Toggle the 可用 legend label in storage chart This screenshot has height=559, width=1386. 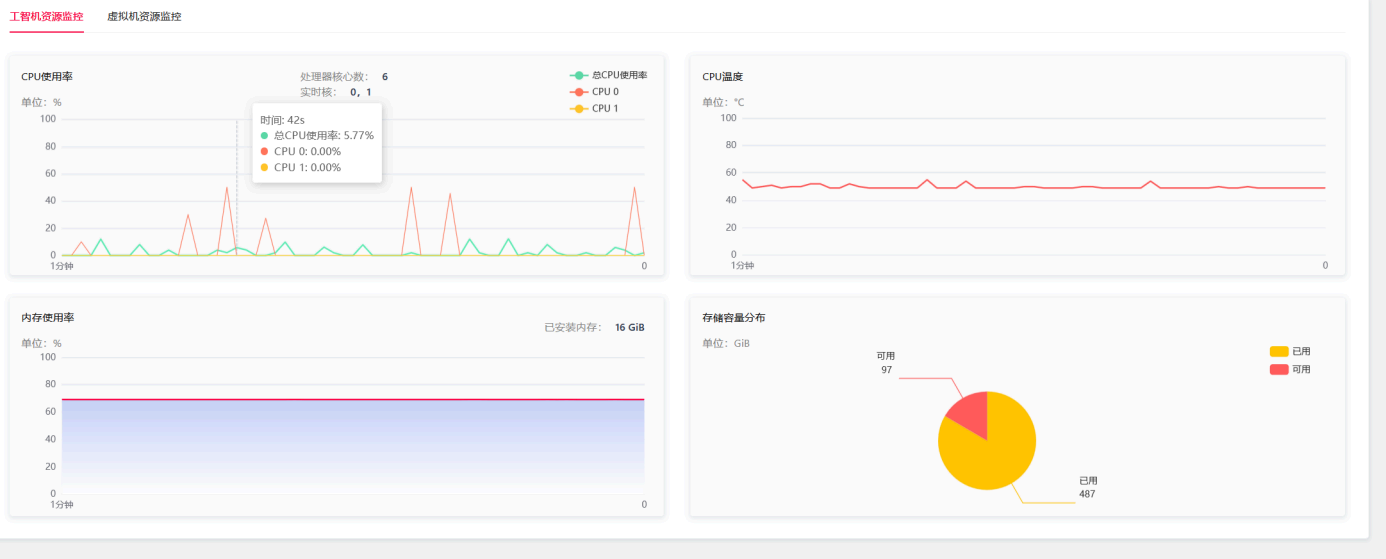tap(1301, 369)
